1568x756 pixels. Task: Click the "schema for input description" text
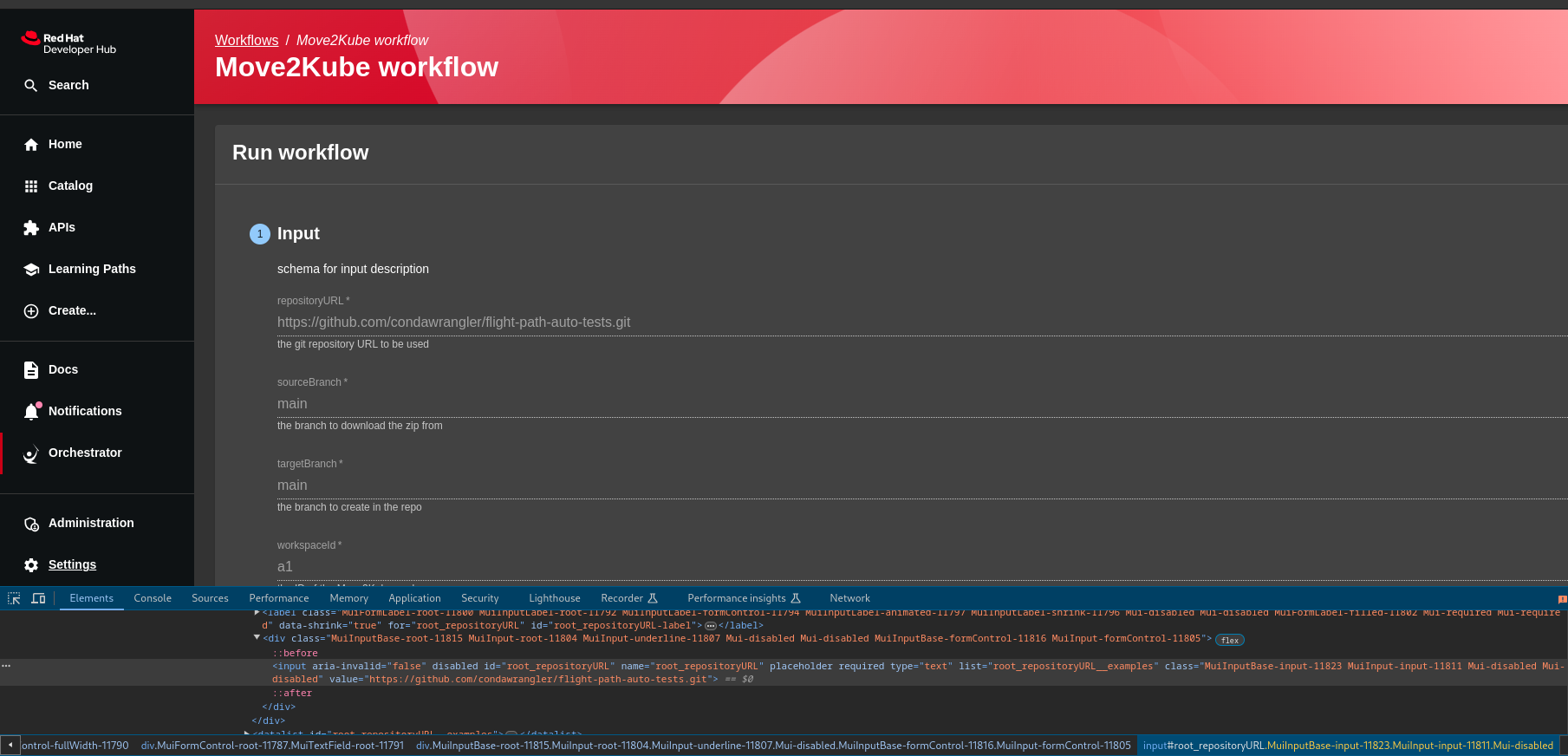tap(353, 270)
